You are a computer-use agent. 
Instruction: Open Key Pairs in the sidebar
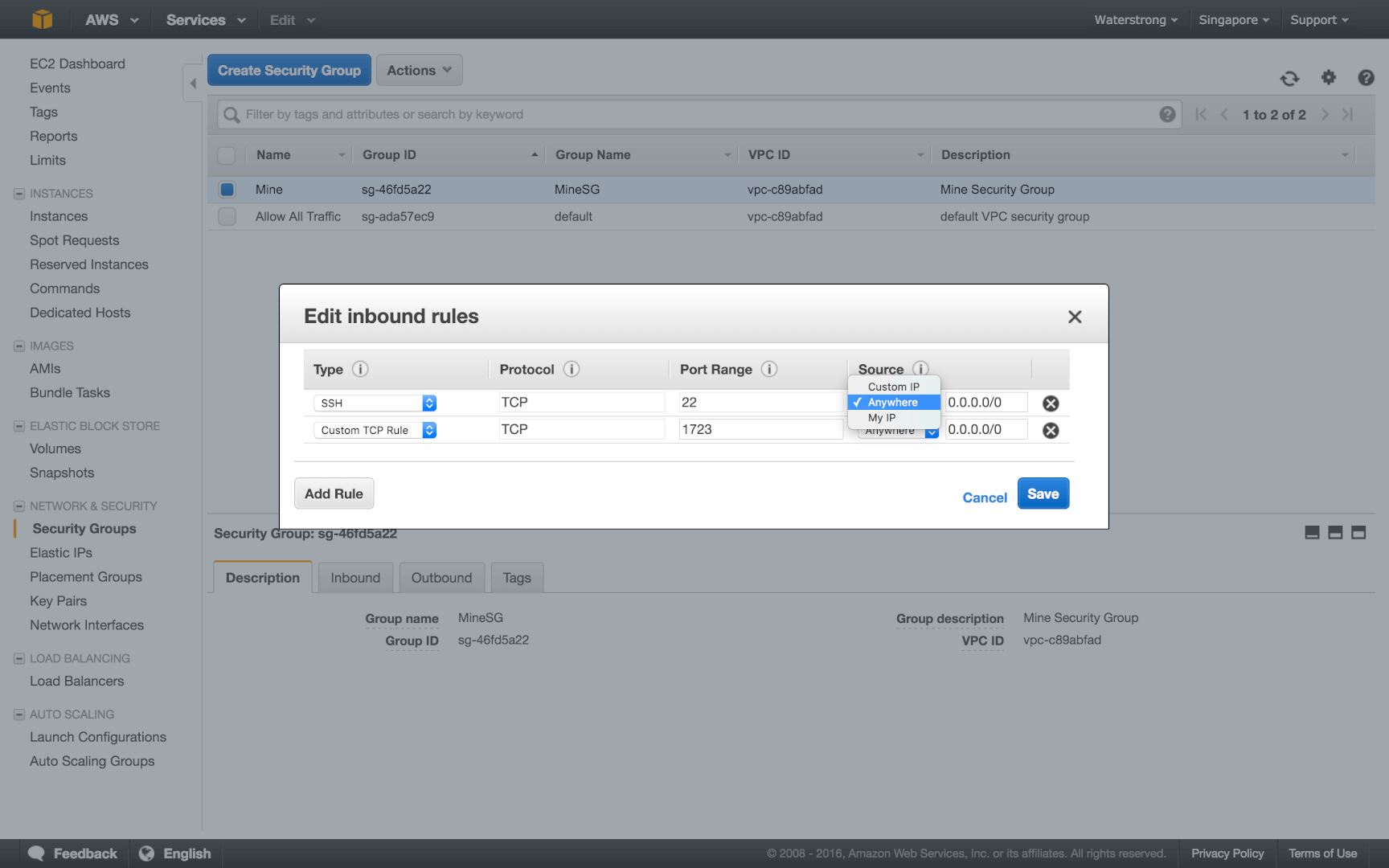(58, 601)
